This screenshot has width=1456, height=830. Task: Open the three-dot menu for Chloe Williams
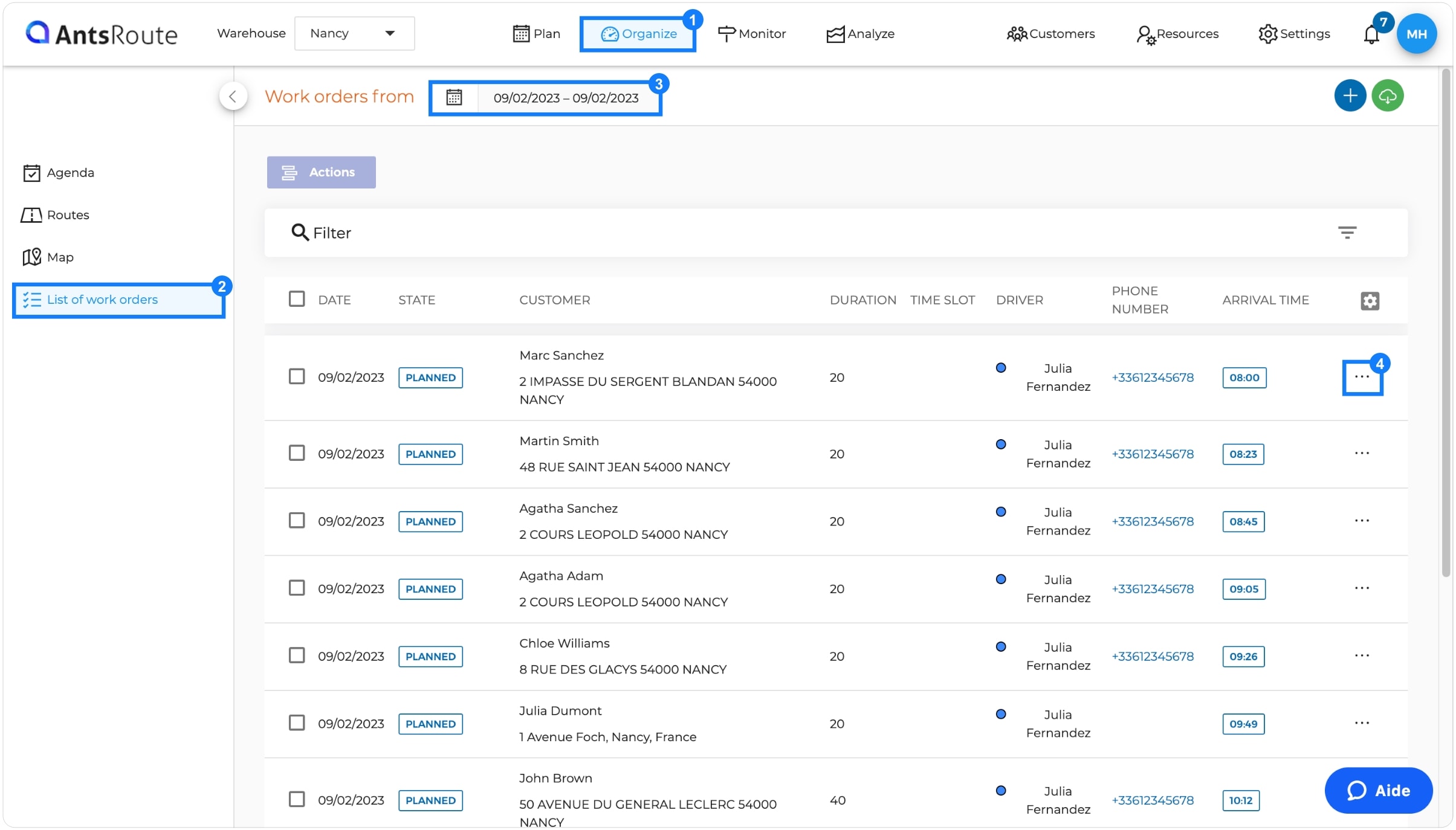[x=1362, y=655]
